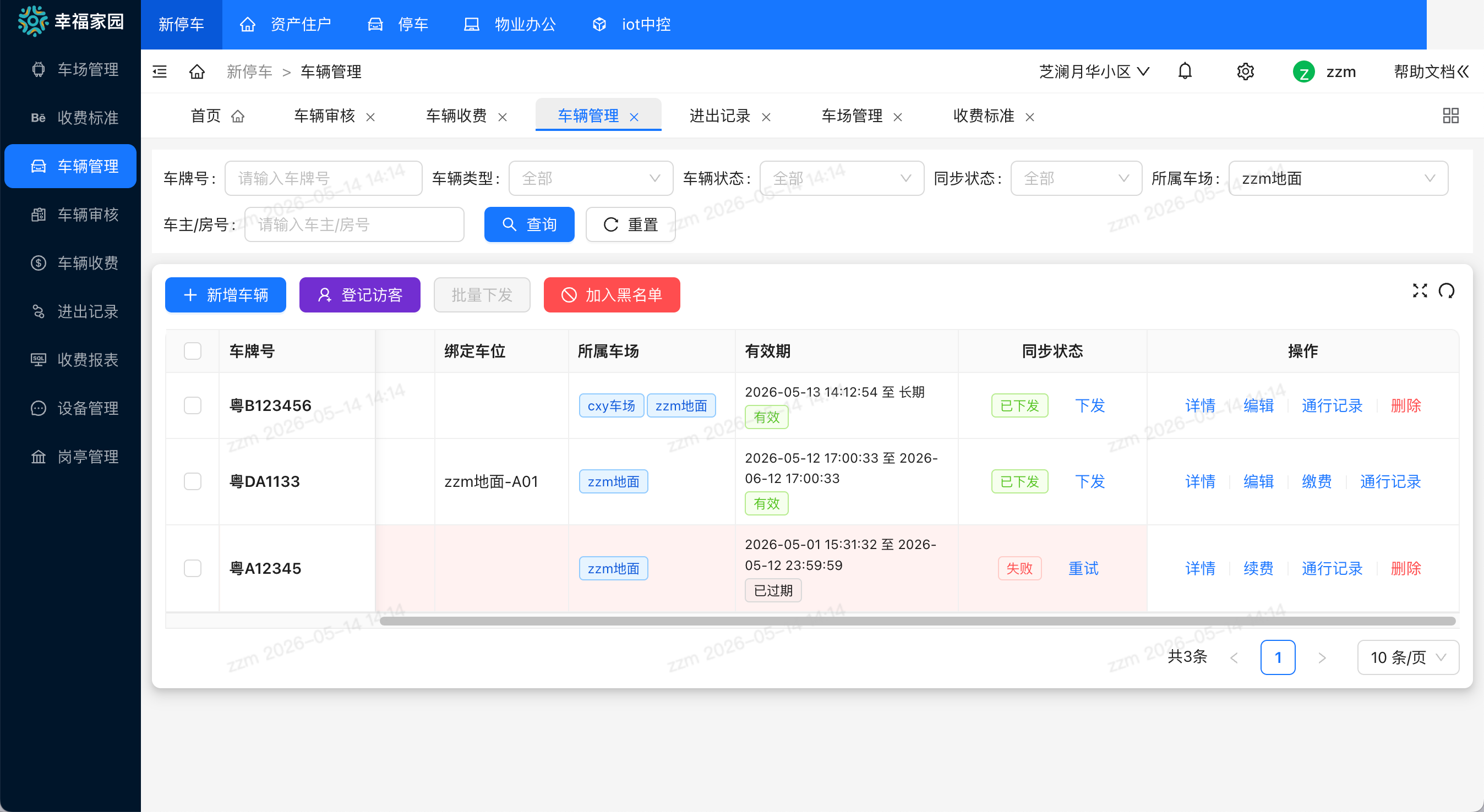Check the row checkbox for 粤B123456
Image resolution: width=1484 pixels, height=812 pixels.
tap(193, 405)
